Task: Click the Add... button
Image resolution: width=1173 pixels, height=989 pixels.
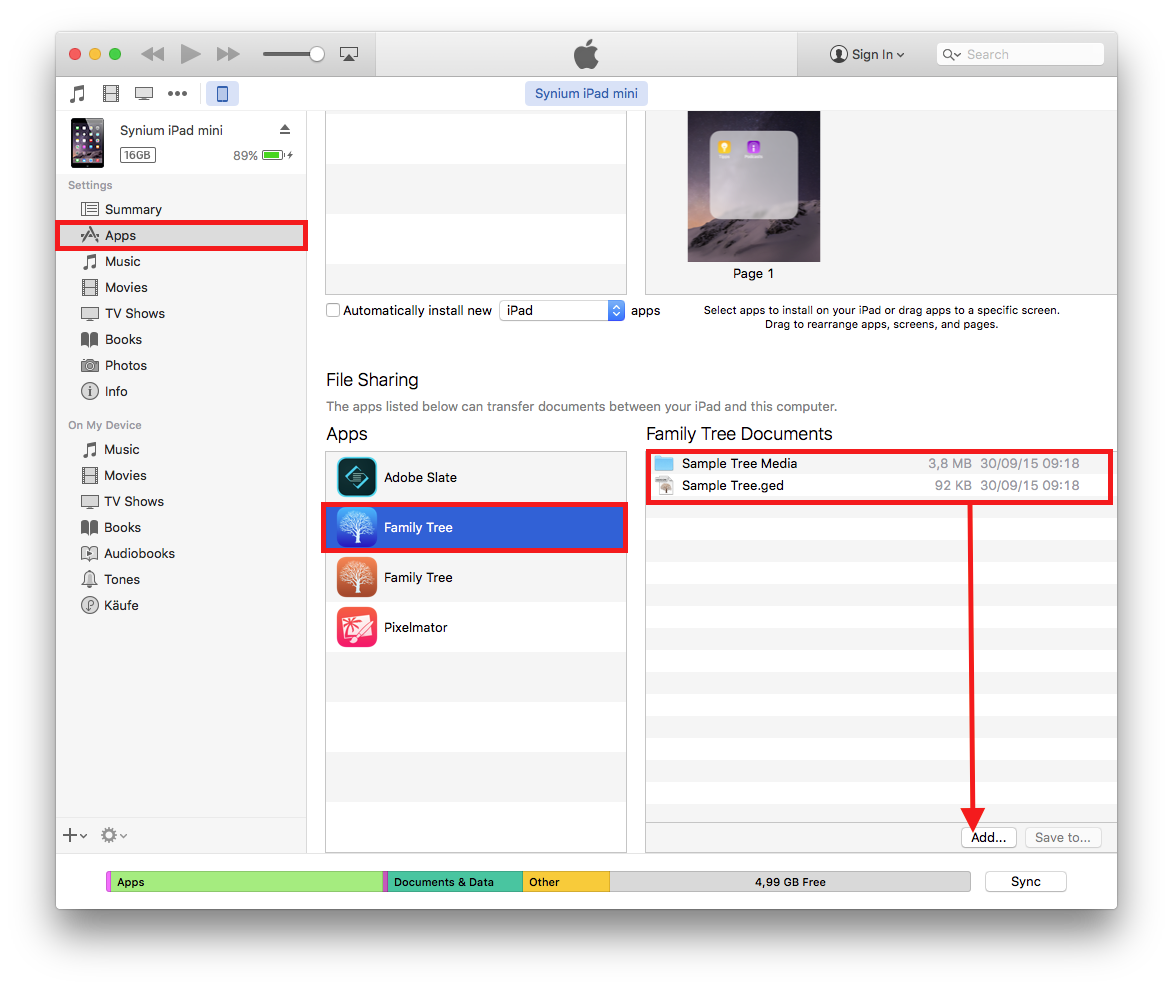Action: pyautogui.click(x=988, y=838)
